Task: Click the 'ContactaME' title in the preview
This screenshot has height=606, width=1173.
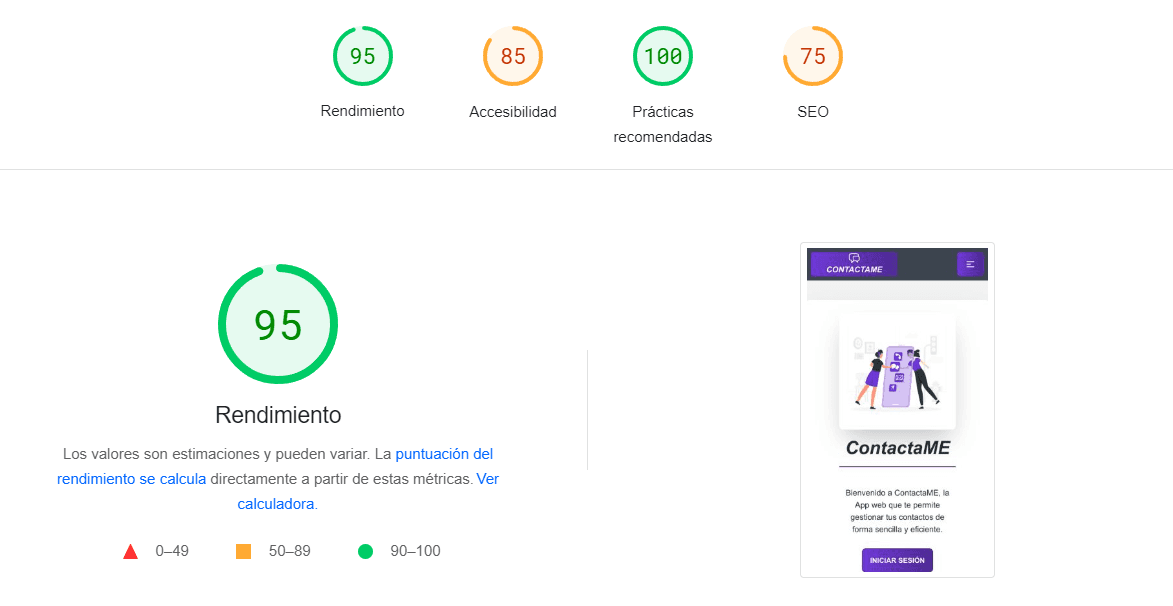Action: (x=898, y=447)
